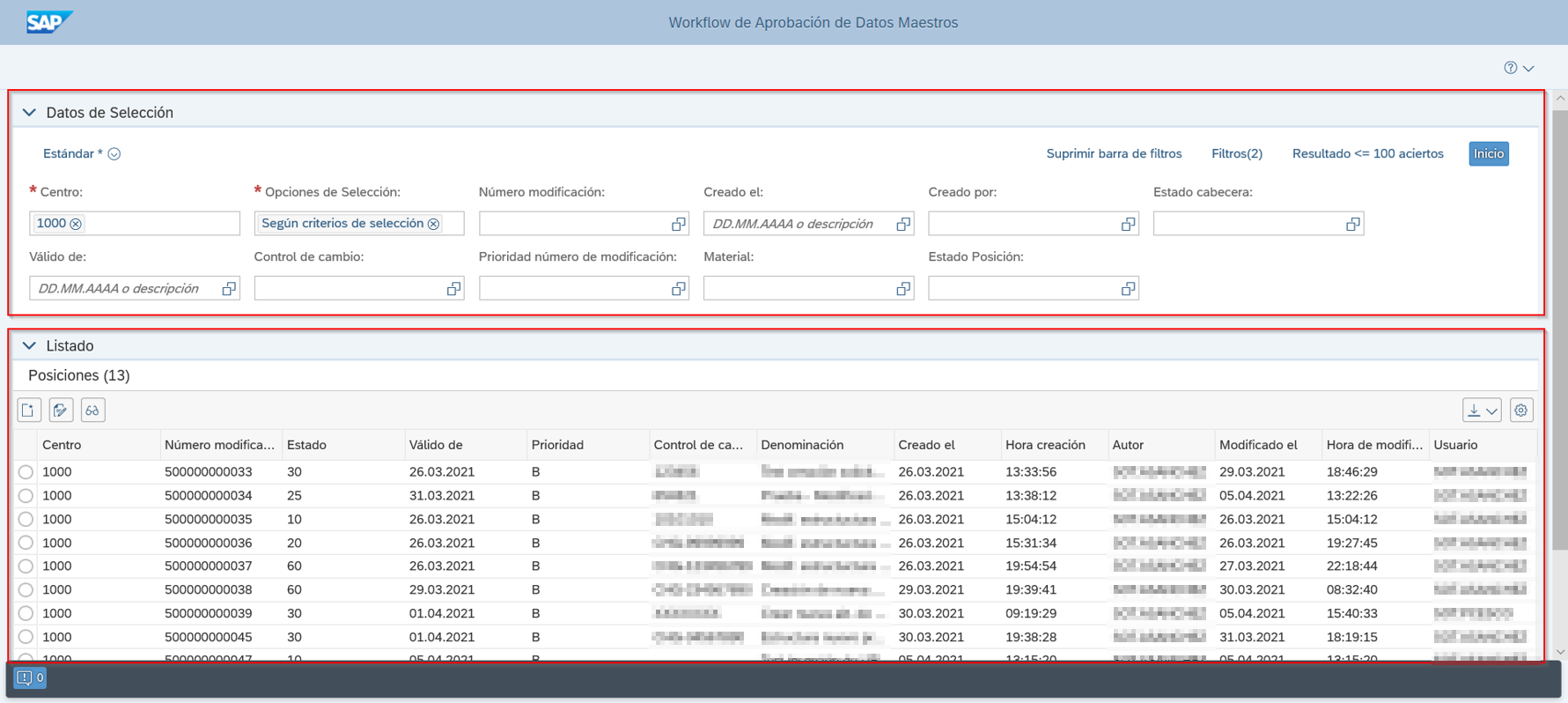Image resolution: width=1568 pixels, height=703 pixels.
Task: Click the display glasses toolbar icon
Action: click(92, 410)
